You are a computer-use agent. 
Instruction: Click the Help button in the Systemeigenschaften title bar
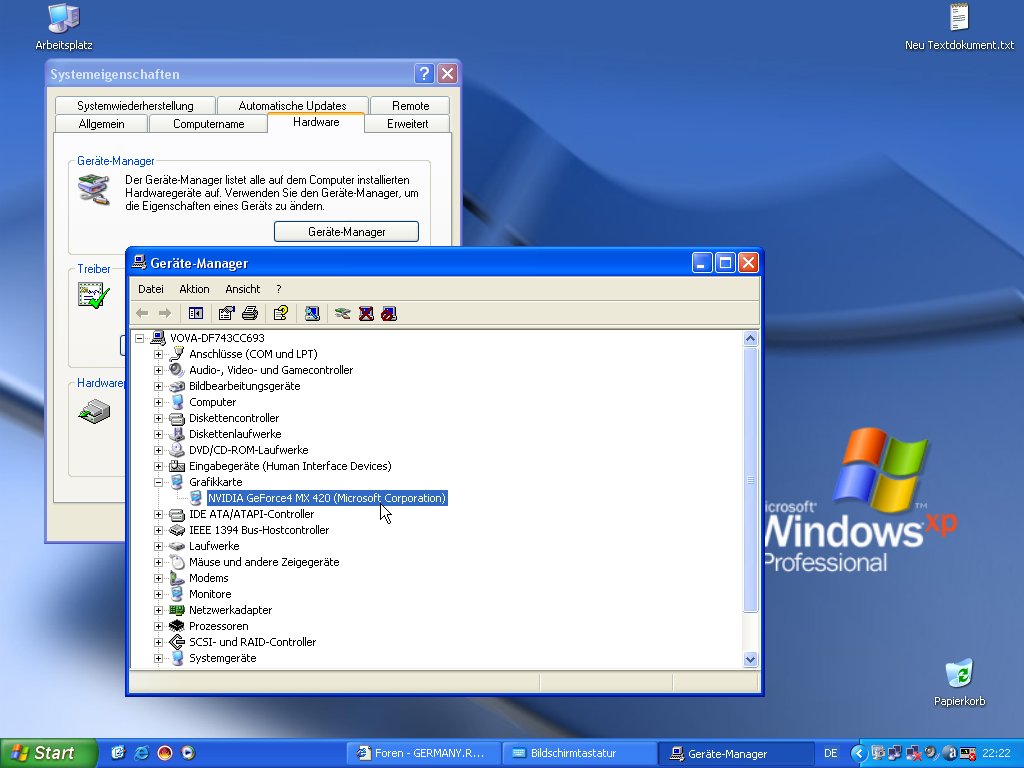[424, 74]
